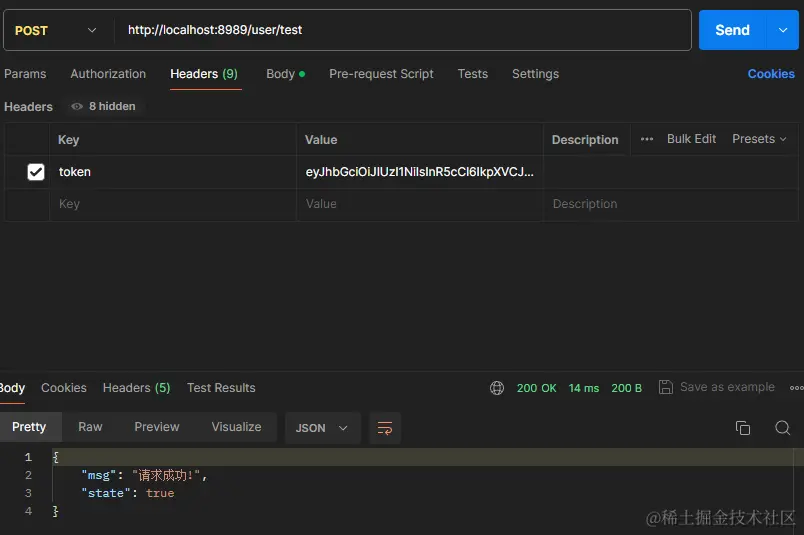The image size is (804, 535).
Task: Select the response Body tab
Action: [x=12, y=388]
